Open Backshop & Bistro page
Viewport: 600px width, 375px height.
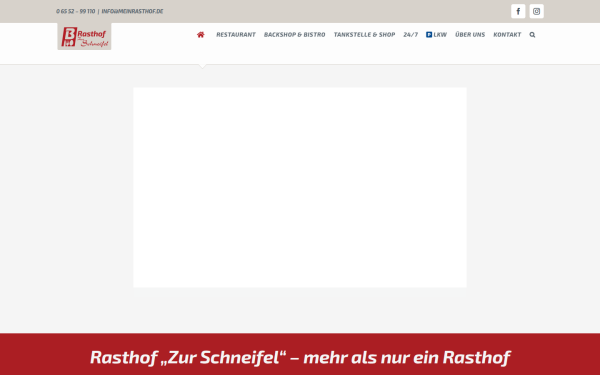click(x=294, y=35)
